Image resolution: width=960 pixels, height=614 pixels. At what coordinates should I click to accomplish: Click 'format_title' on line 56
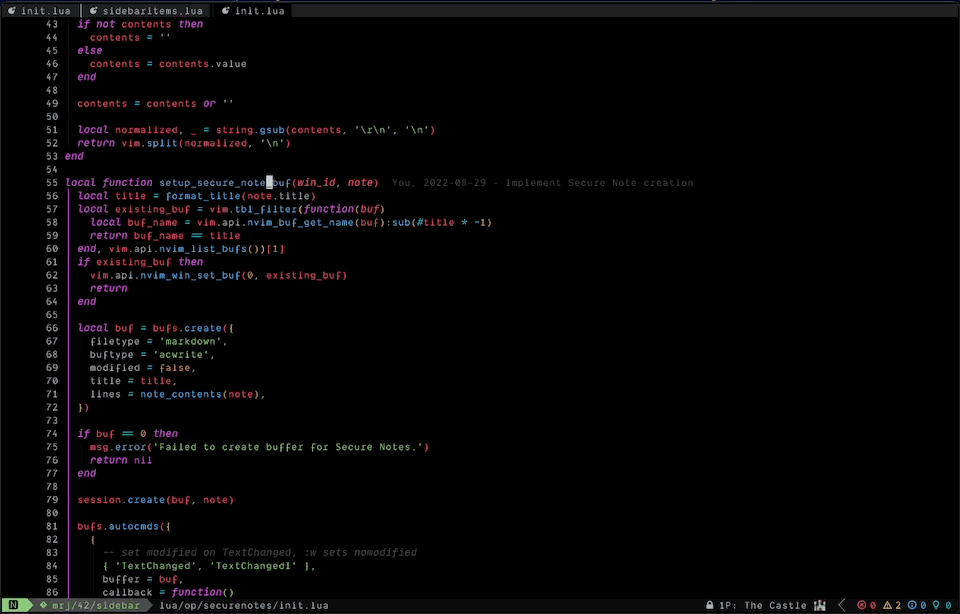203,196
